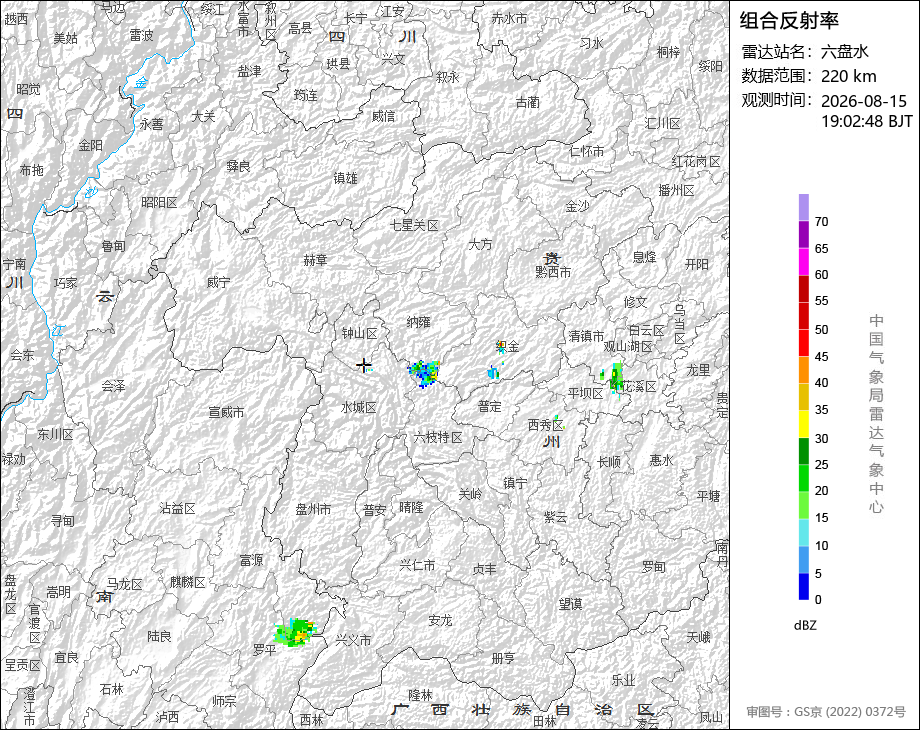
Task: Click the radar echo cluster near Luoping
Action: pos(296,633)
